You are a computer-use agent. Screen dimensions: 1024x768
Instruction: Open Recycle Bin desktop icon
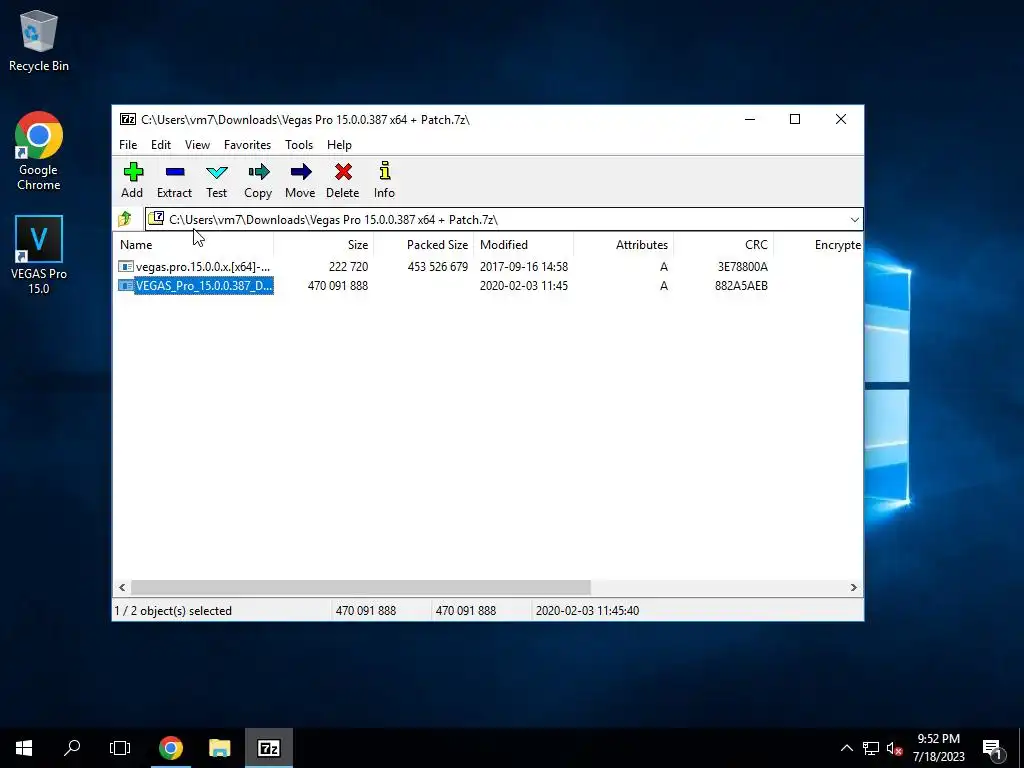pyautogui.click(x=39, y=40)
